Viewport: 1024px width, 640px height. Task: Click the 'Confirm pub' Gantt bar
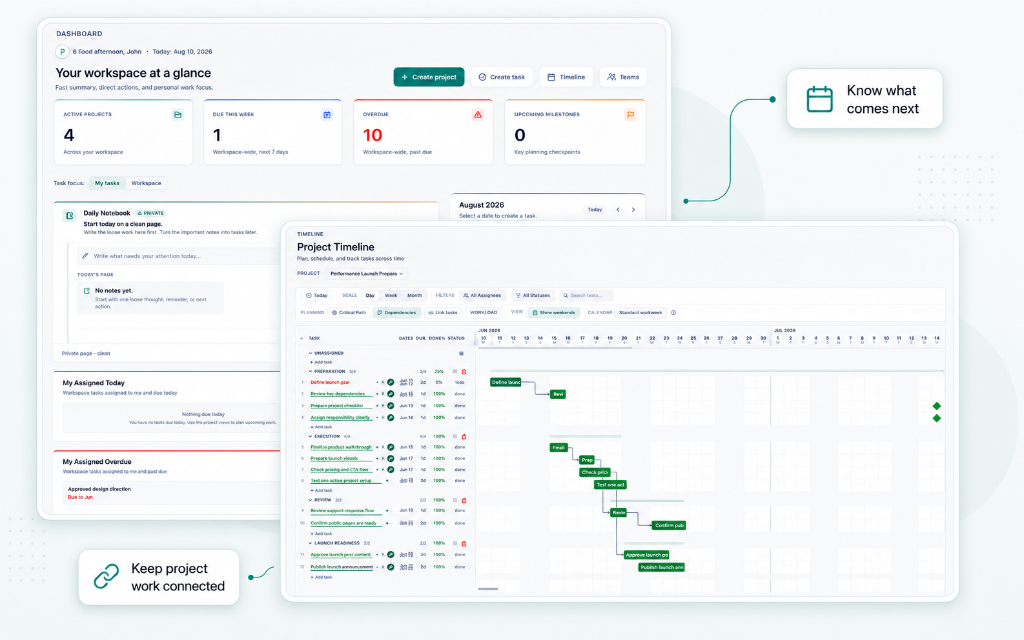669,525
